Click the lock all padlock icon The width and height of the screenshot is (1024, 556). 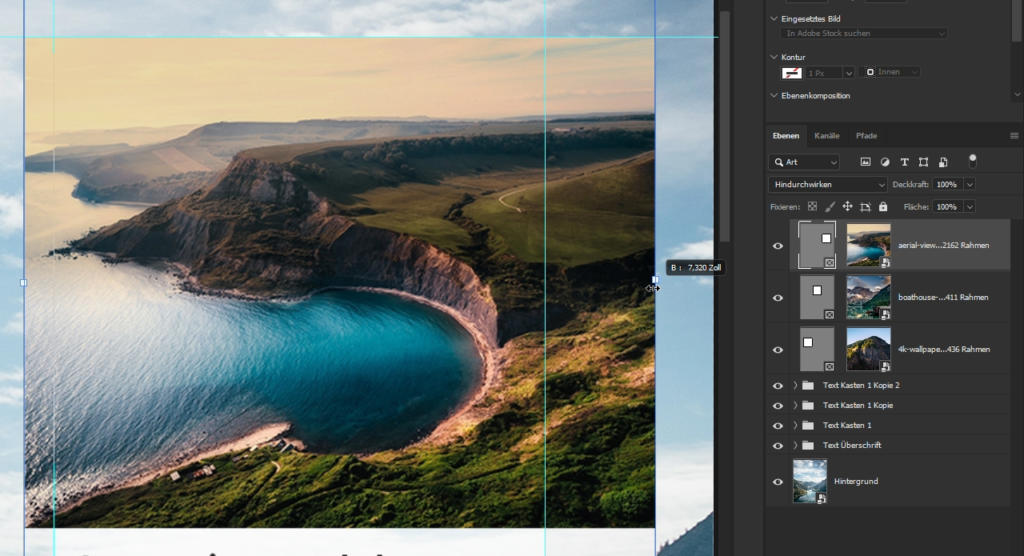(x=883, y=206)
